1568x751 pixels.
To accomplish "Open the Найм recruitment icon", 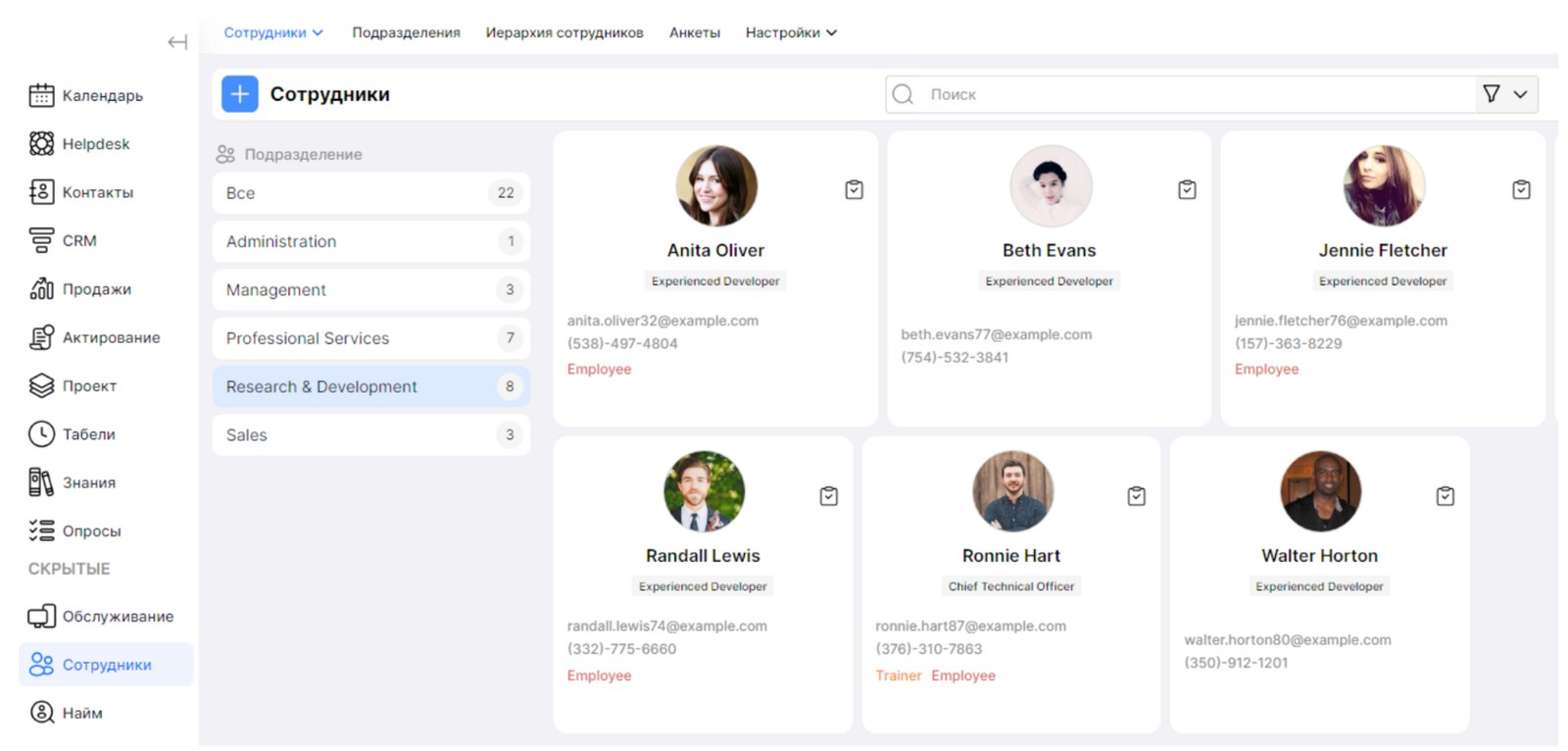I will [41, 713].
